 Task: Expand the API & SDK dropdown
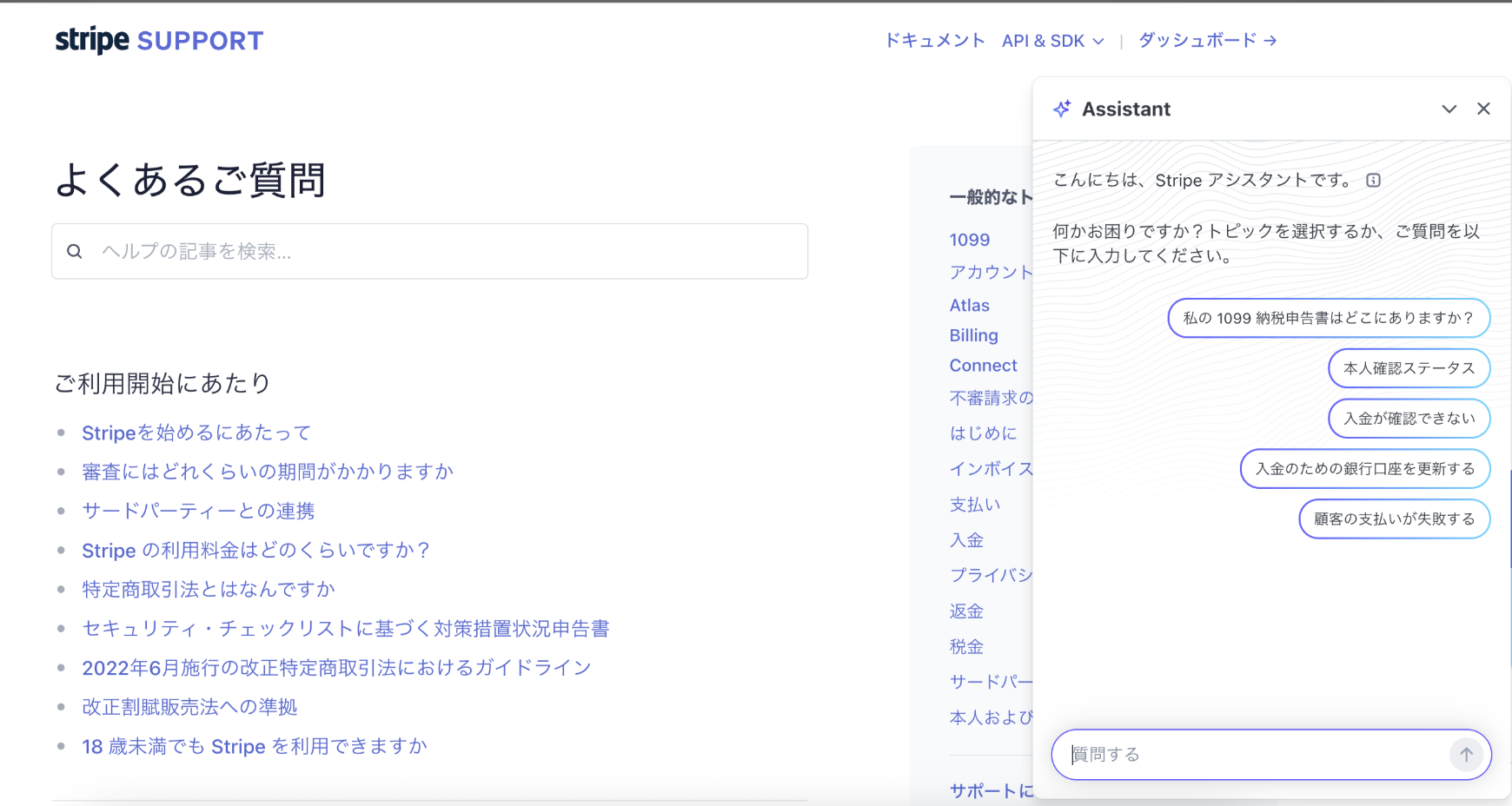tap(1052, 41)
